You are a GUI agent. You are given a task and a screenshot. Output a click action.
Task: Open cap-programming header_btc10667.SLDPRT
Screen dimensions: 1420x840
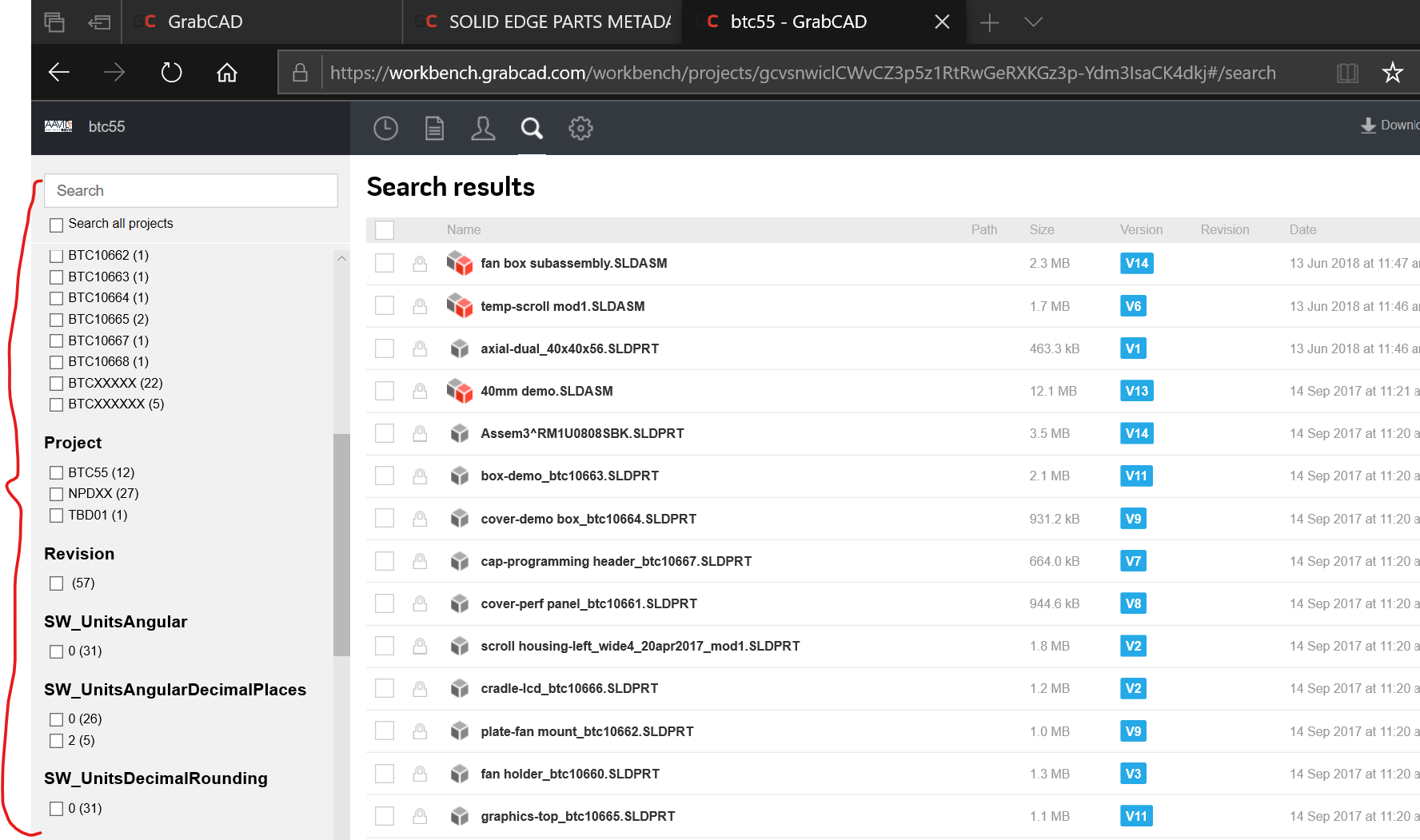(x=616, y=561)
